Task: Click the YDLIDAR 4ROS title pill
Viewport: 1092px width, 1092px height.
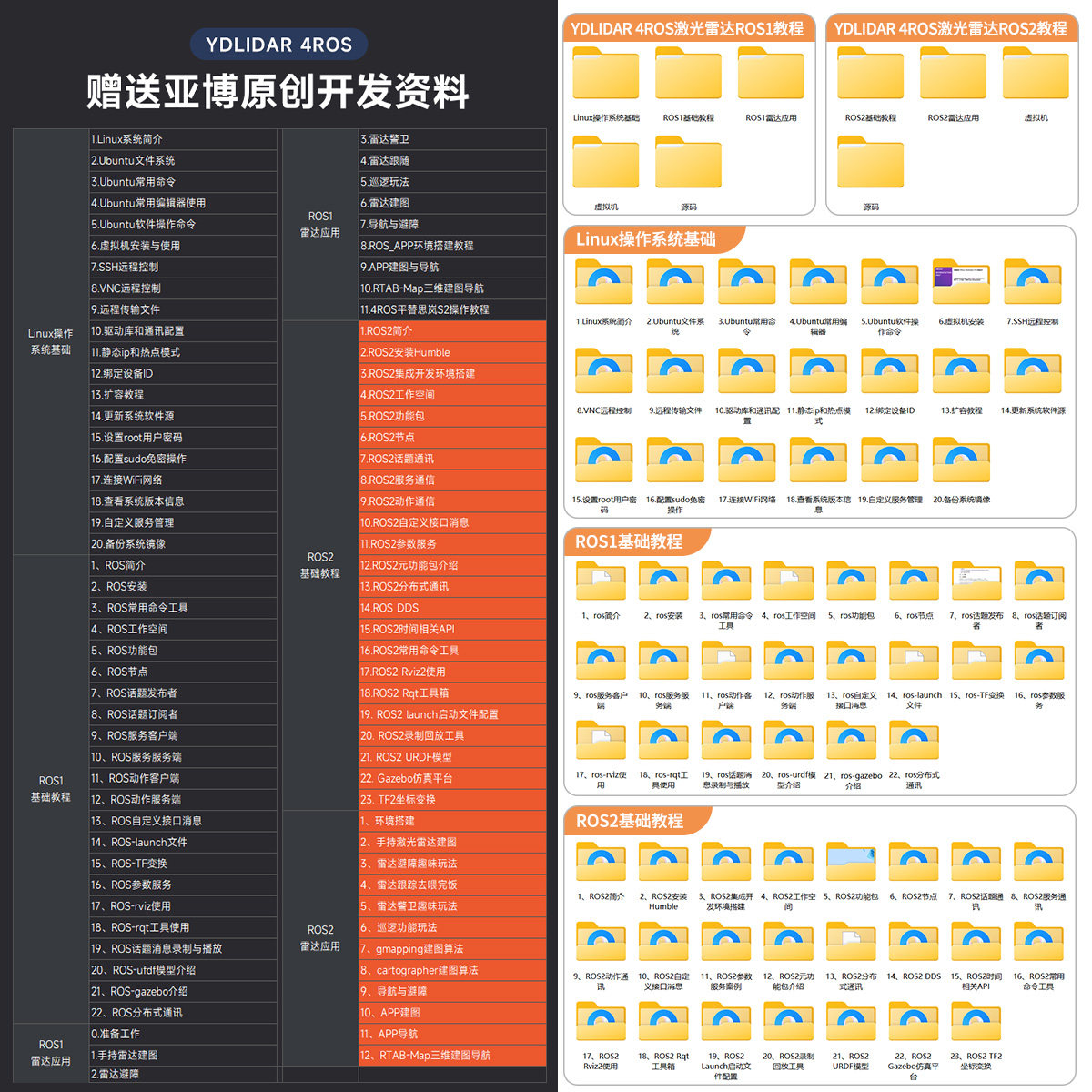Action: 278,45
